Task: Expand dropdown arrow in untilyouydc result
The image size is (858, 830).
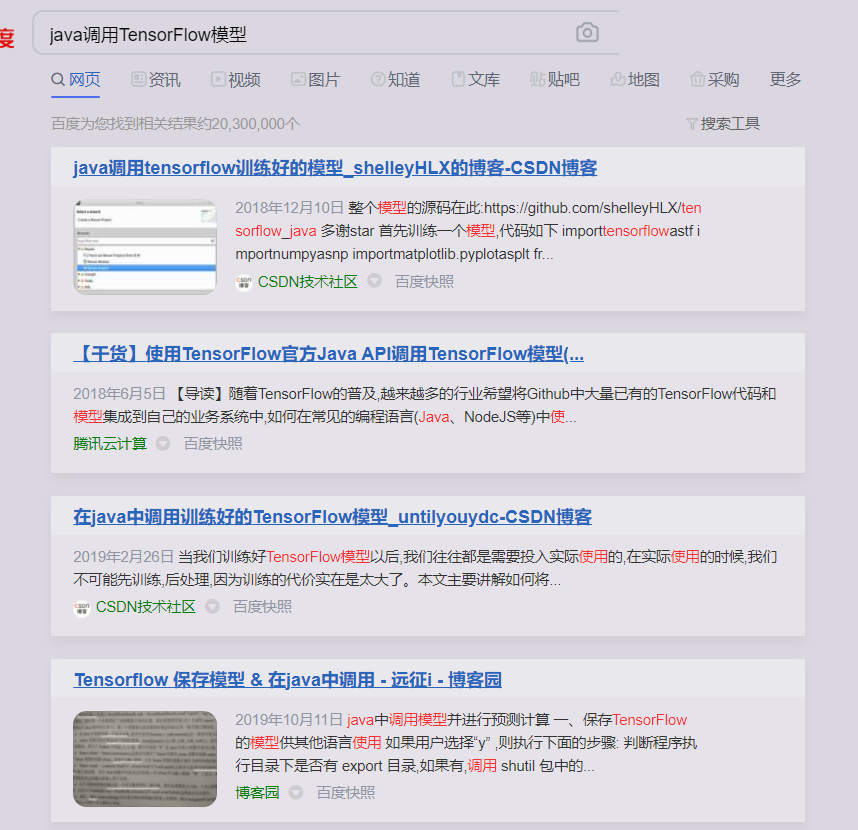Action: 212,606
